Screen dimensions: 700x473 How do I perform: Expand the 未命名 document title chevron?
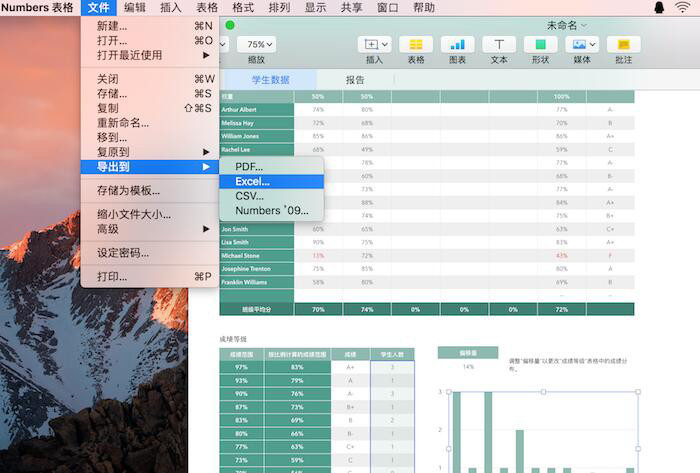584,25
